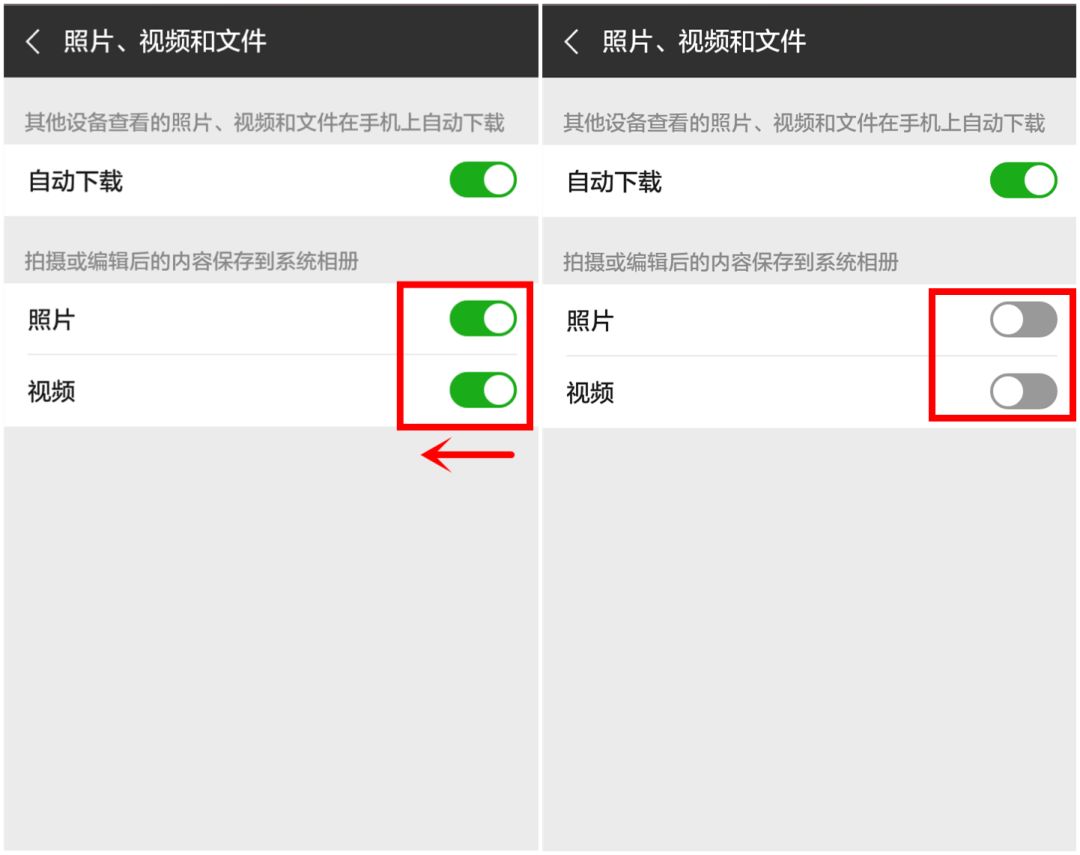Tap the back arrow in the left screenshot
Image resolution: width=1080 pixels, height=855 pixels.
point(32,41)
